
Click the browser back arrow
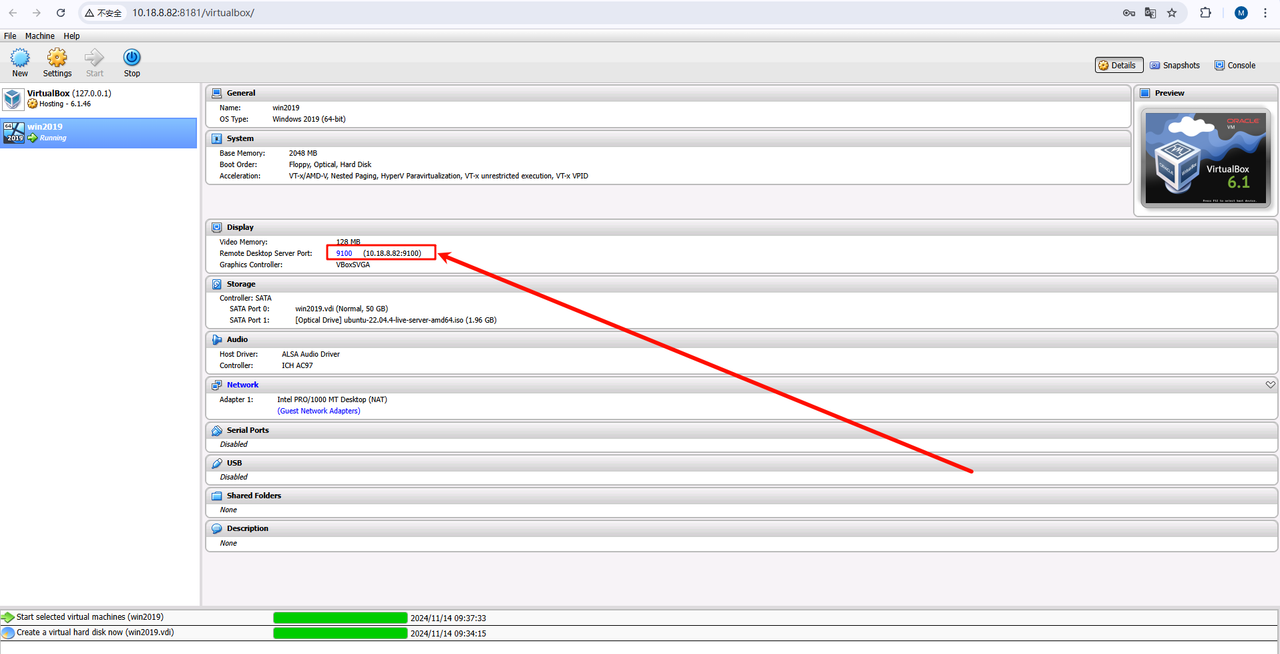(x=13, y=13)
